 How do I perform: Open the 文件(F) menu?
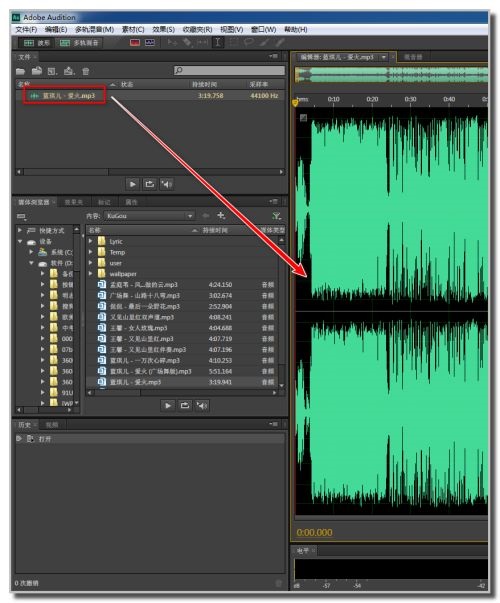pyautogui.click(x=26, y=29)
